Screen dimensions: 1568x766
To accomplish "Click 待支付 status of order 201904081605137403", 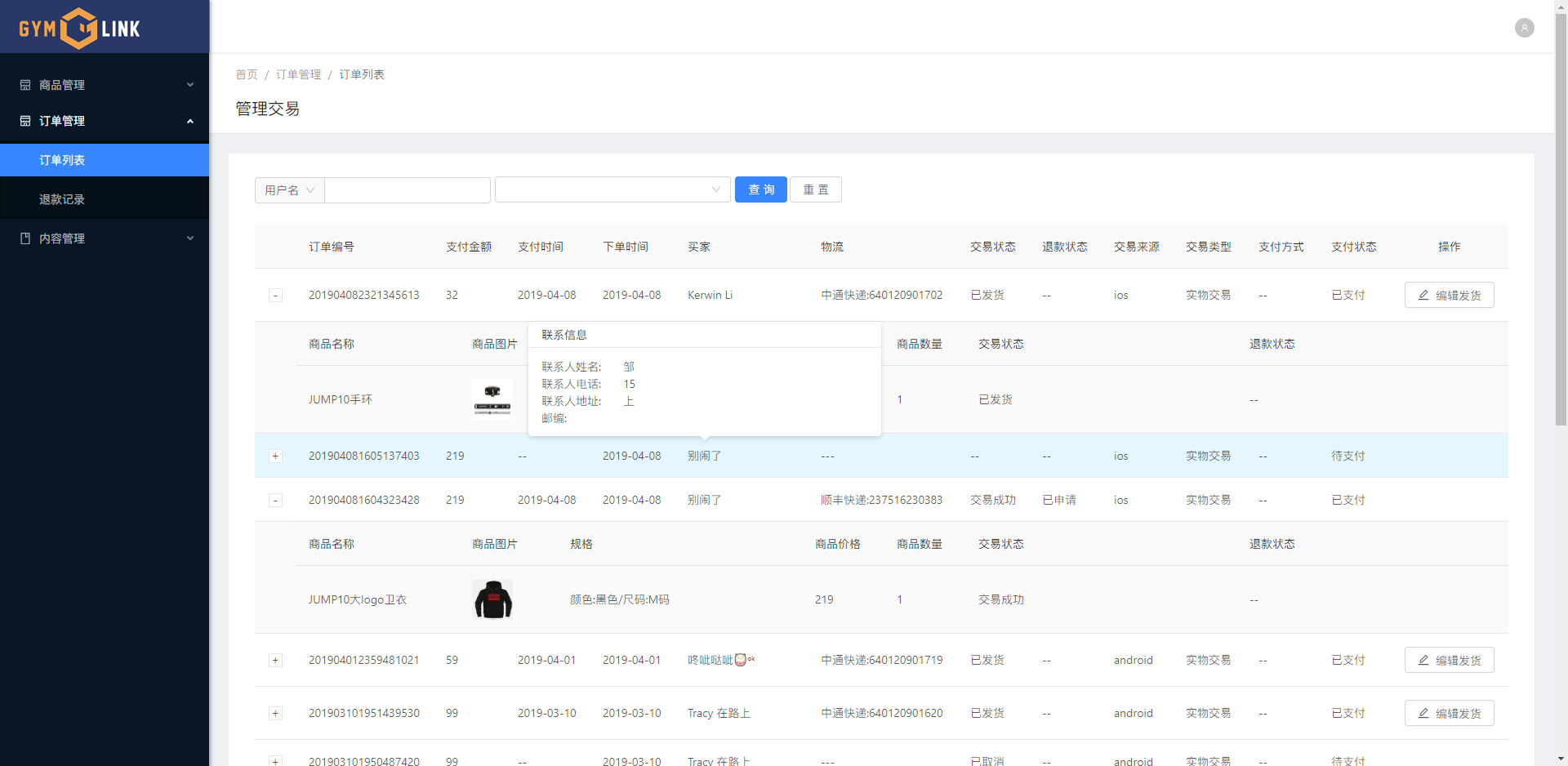I will pyautogui.click(x=1348, y=456).
